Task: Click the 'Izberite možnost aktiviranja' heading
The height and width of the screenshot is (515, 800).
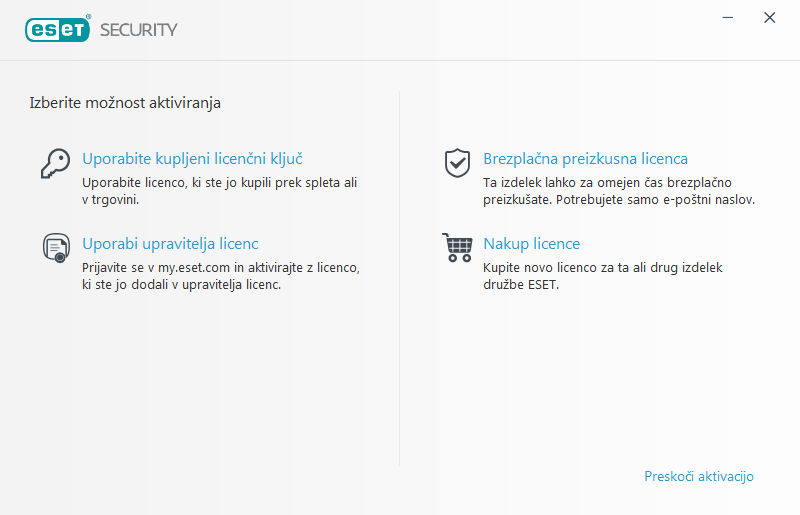Action: tap(125, 102)
